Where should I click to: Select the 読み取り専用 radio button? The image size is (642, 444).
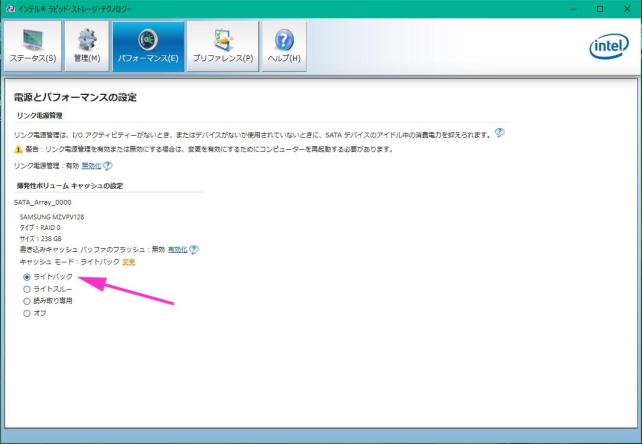coord(27,301)
